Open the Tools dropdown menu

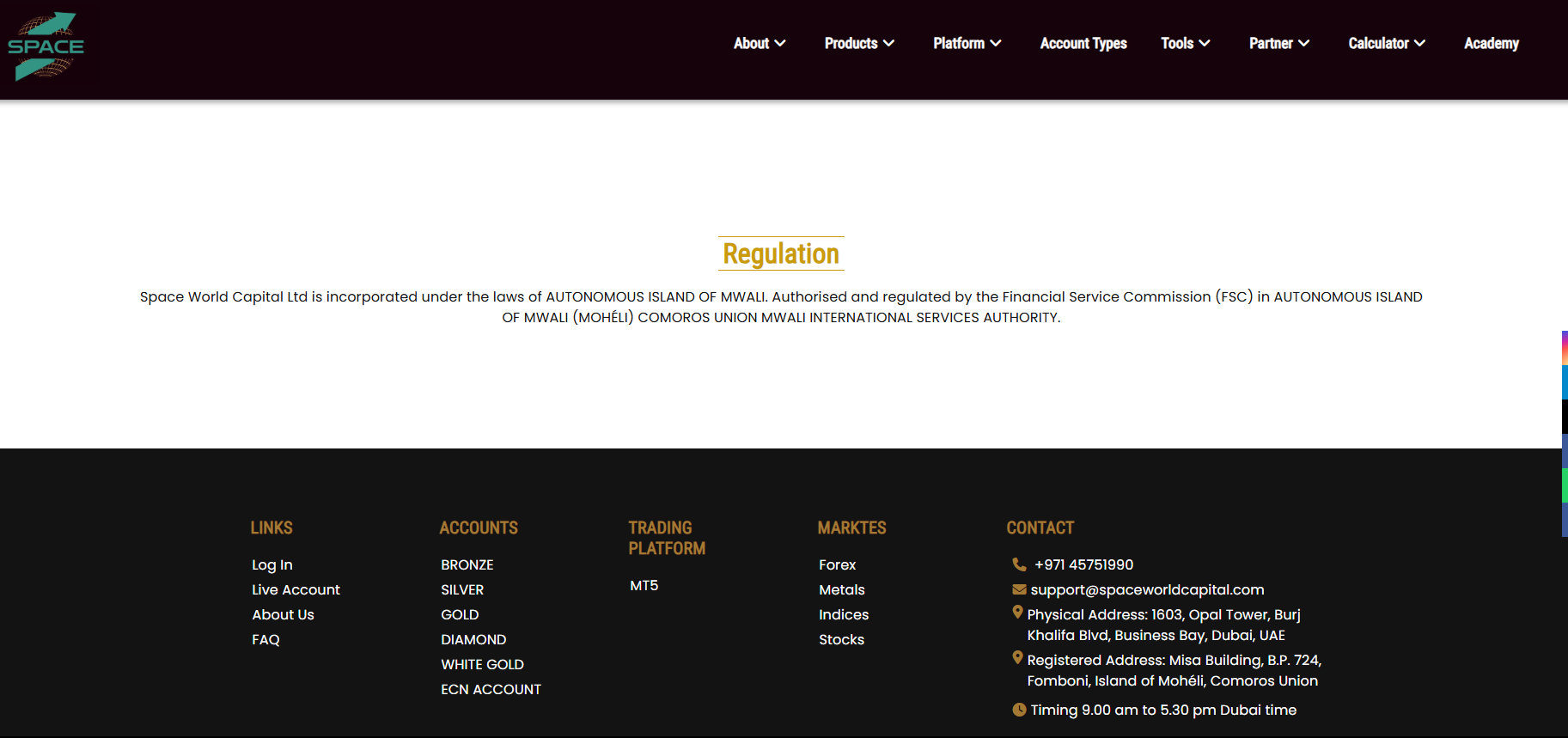point(1186,43)
